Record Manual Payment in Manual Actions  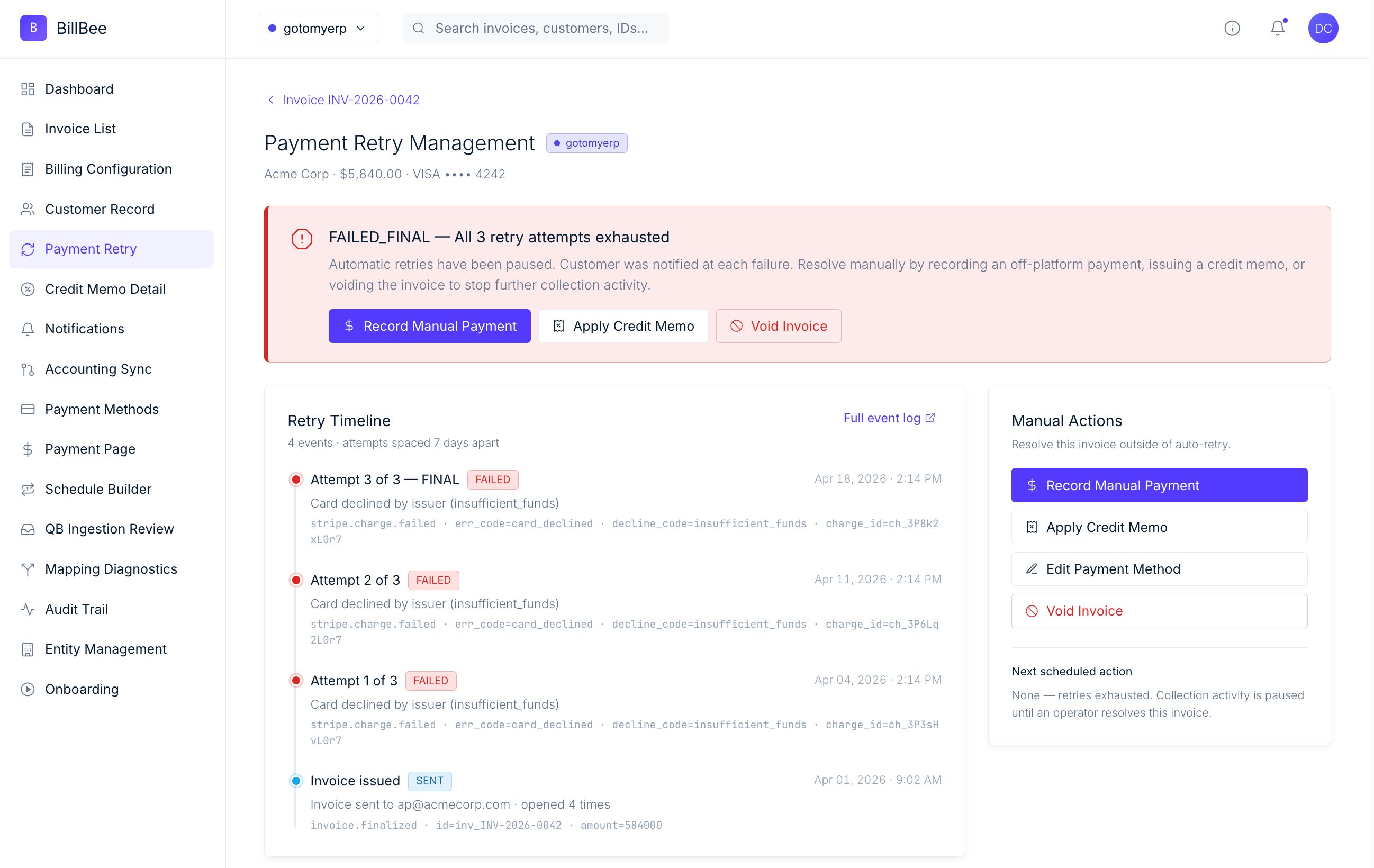pos(1159,485)
